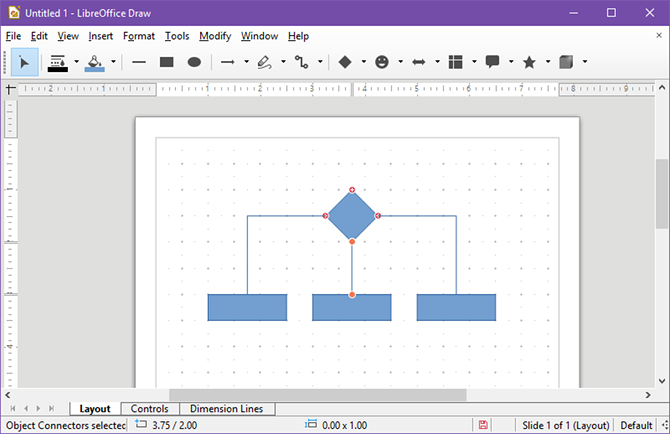Open the Window menu
The height and width of the screenshot is (434, 670).
[x=259, y=36]
